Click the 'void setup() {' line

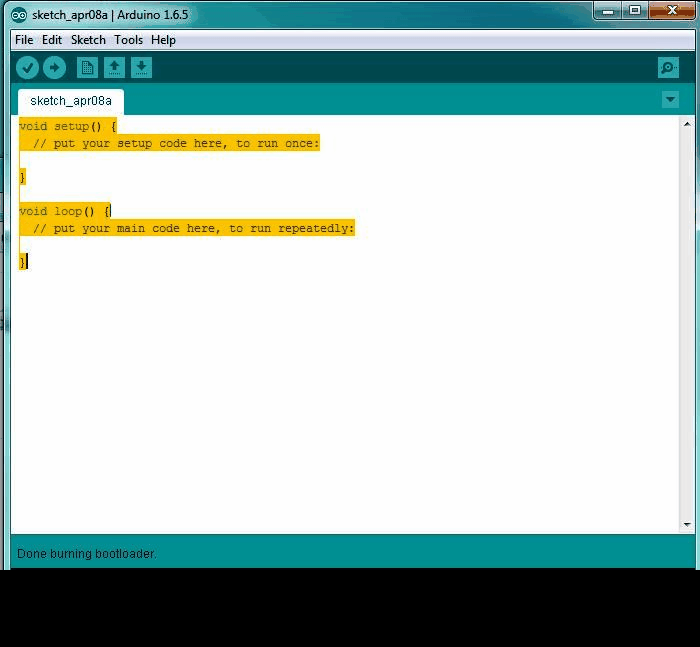click(68, 126)
